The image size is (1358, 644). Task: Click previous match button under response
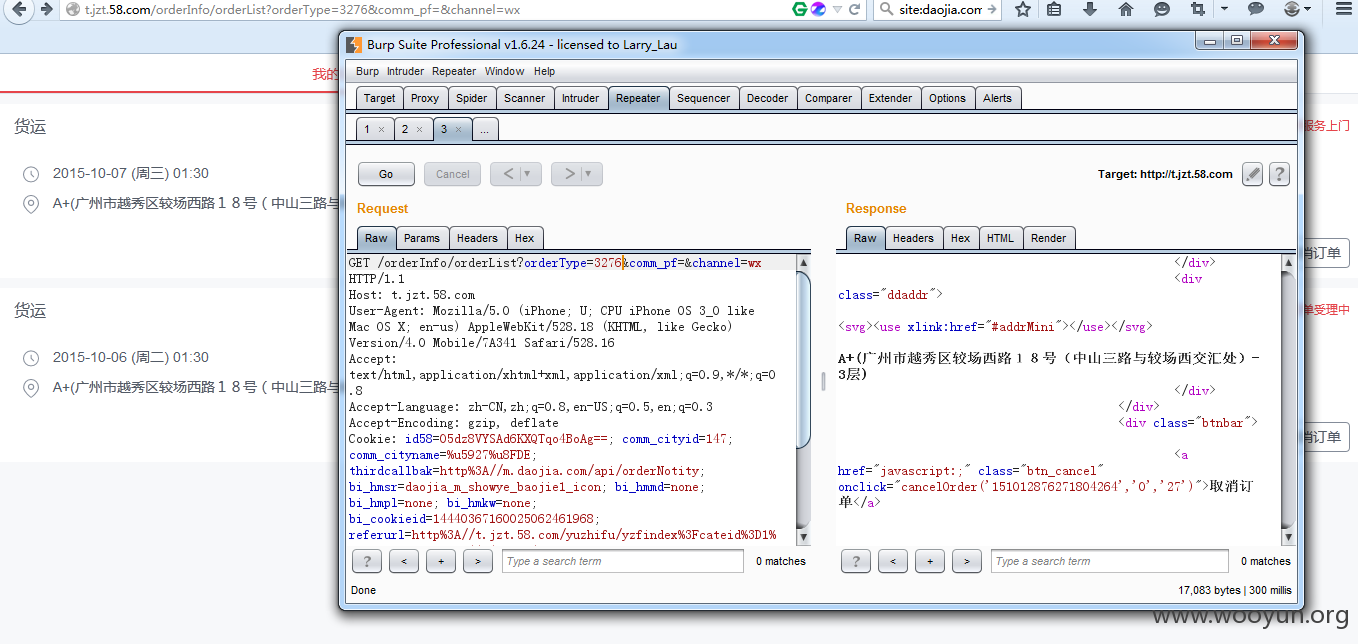pyautogui.click(x=892, y=561)
